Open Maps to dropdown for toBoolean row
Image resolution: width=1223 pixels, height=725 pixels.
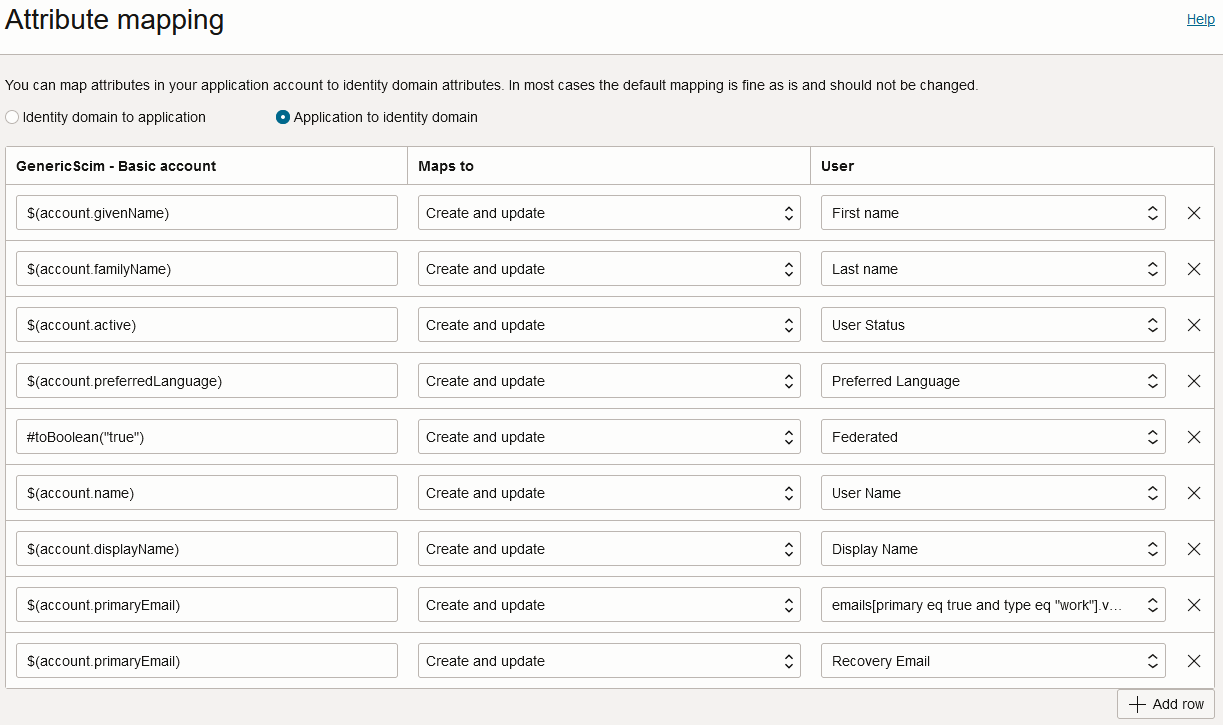[609, 437]
